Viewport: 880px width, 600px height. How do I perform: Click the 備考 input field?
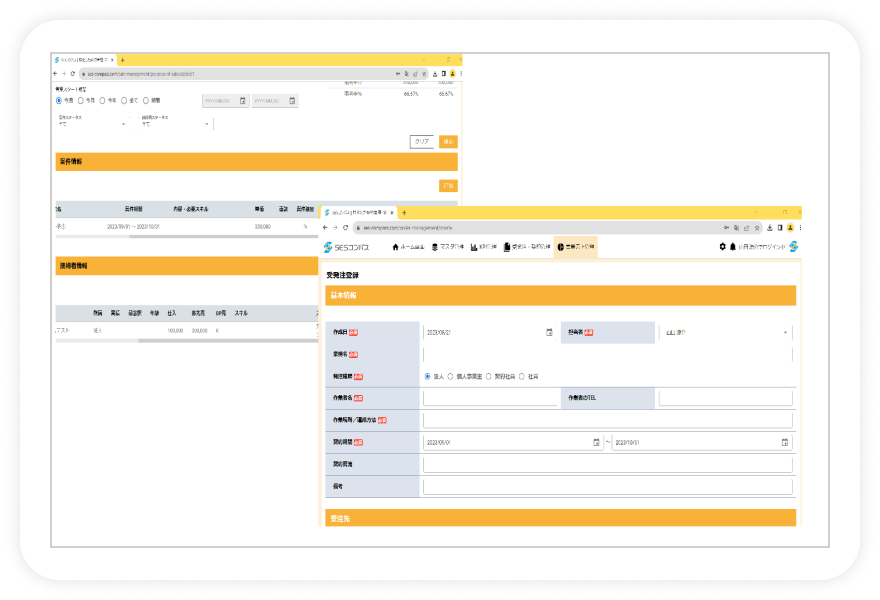[608, 486]
